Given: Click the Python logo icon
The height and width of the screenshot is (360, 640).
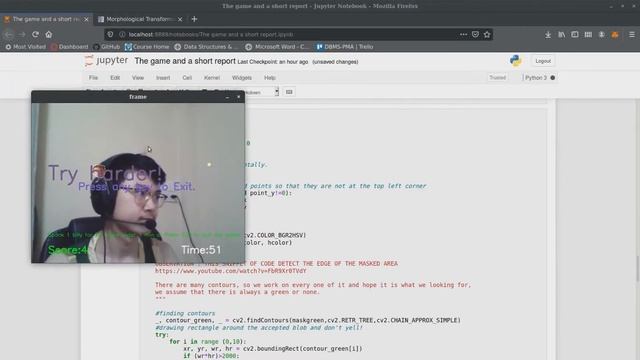Looking at the screenshot, I should (x=516, y=61).
